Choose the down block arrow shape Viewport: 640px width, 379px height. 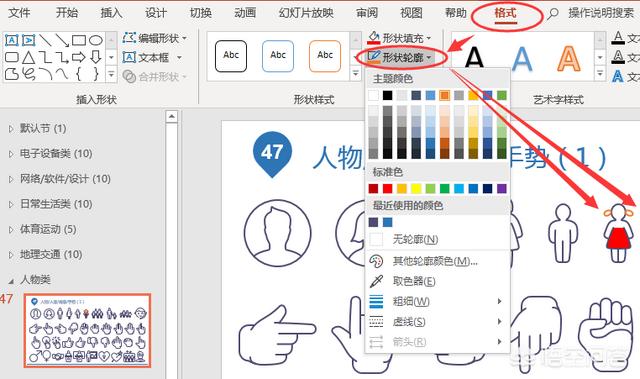[96, 57]
